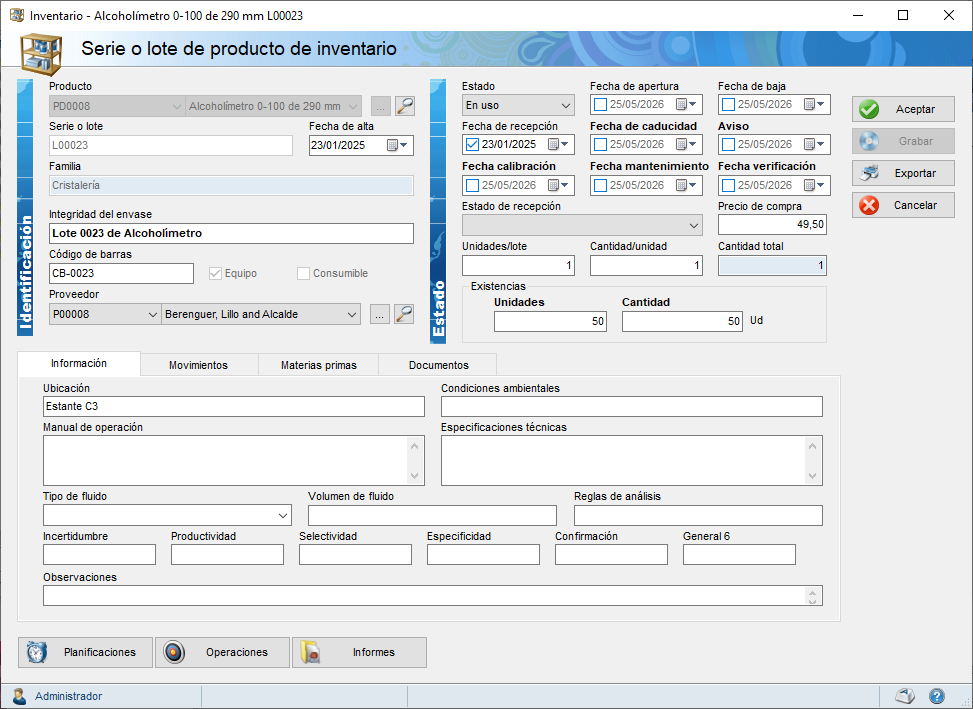
Task: Click the Código de barras field
Action: 122,274
